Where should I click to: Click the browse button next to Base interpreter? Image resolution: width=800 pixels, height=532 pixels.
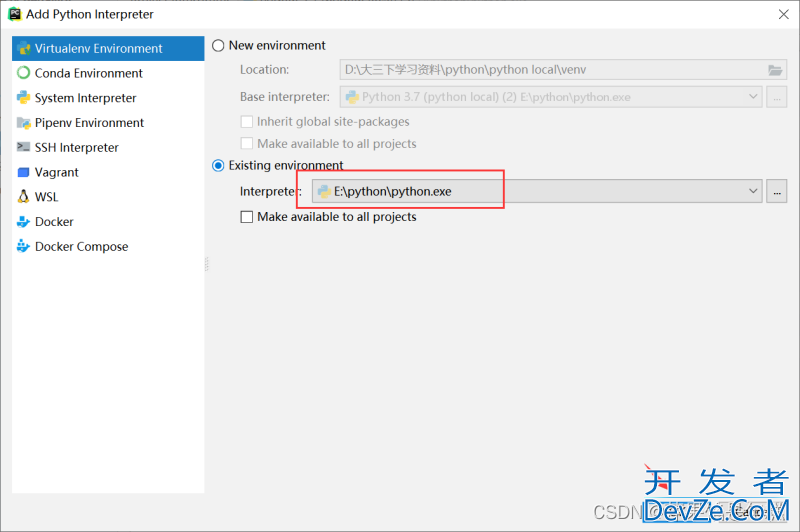point(777,97)
